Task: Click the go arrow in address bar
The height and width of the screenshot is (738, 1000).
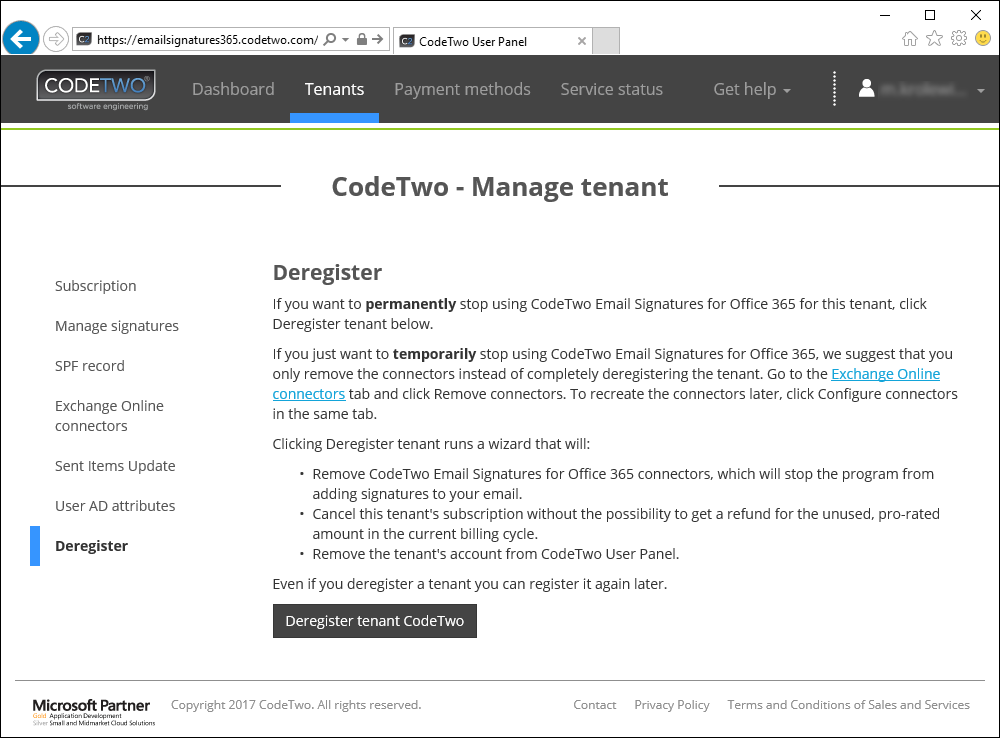Action: point(378,40)
